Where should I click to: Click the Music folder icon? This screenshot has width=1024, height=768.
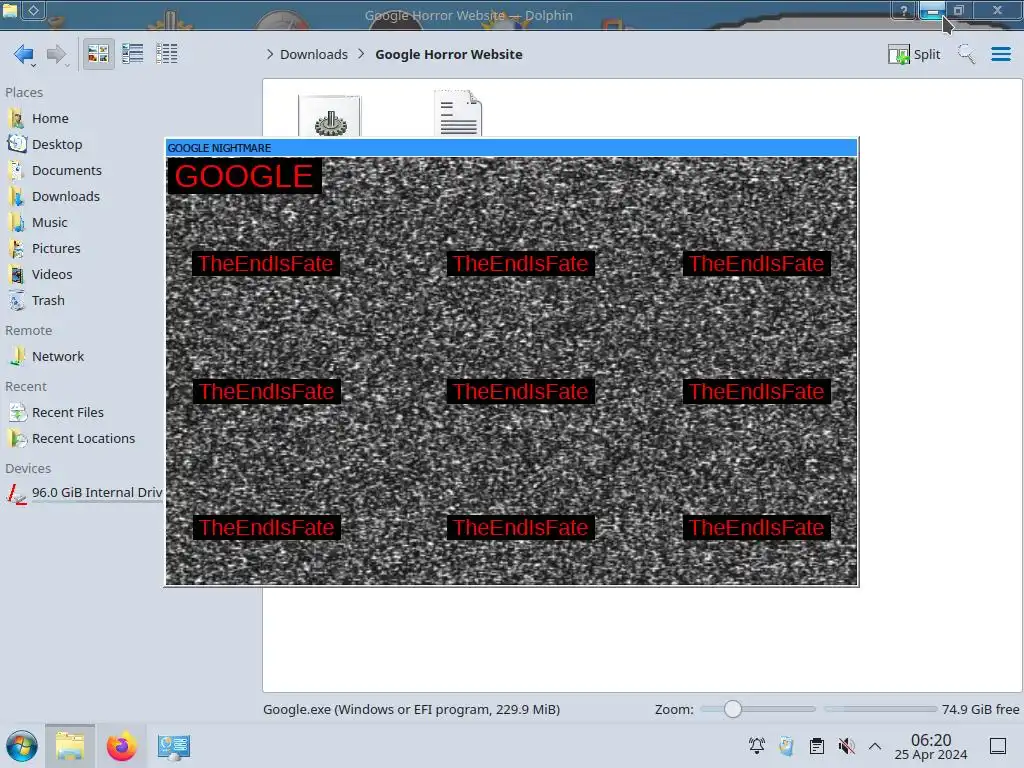pyautogui.click(x=16, y=223)
